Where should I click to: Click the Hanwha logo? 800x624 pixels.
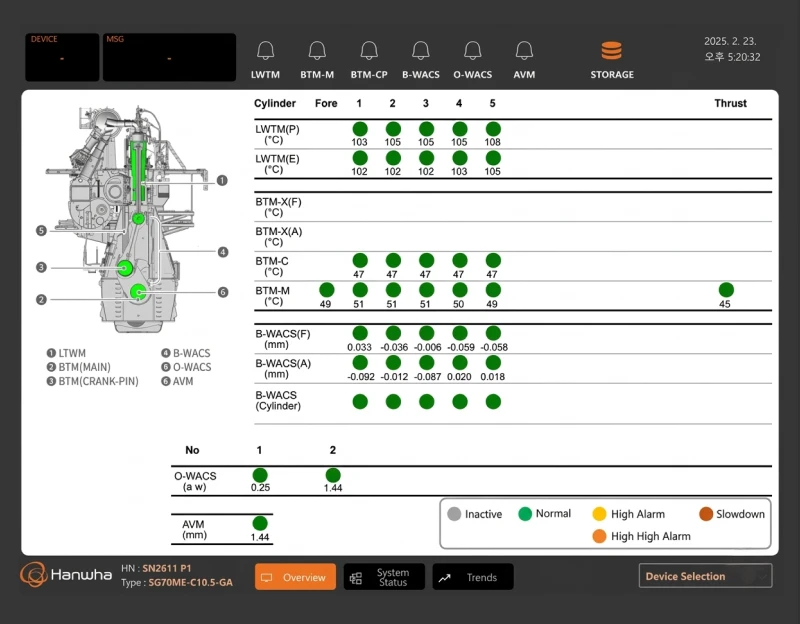point(64,577)
